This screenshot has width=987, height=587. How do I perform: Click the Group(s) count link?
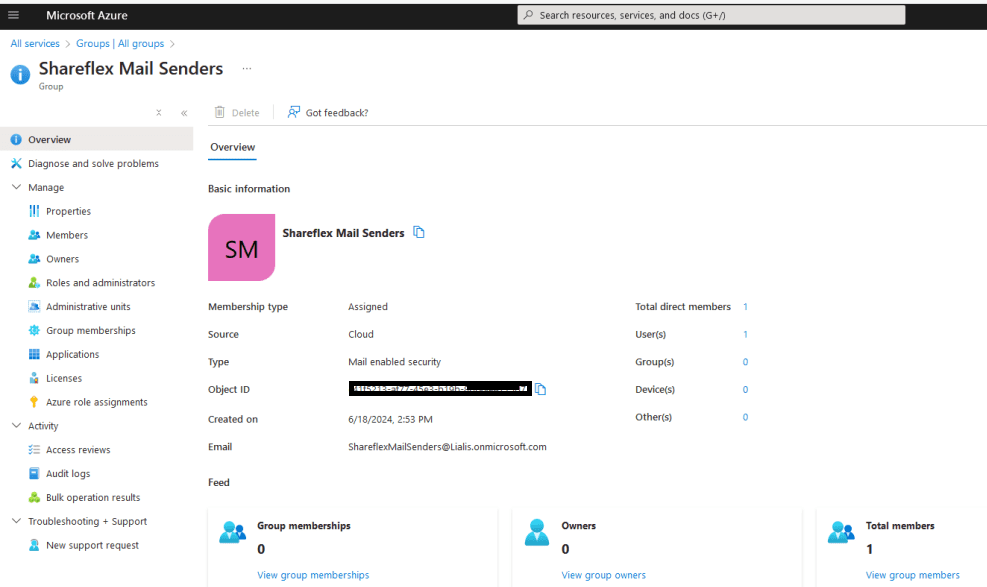click(x=745, y=362)
